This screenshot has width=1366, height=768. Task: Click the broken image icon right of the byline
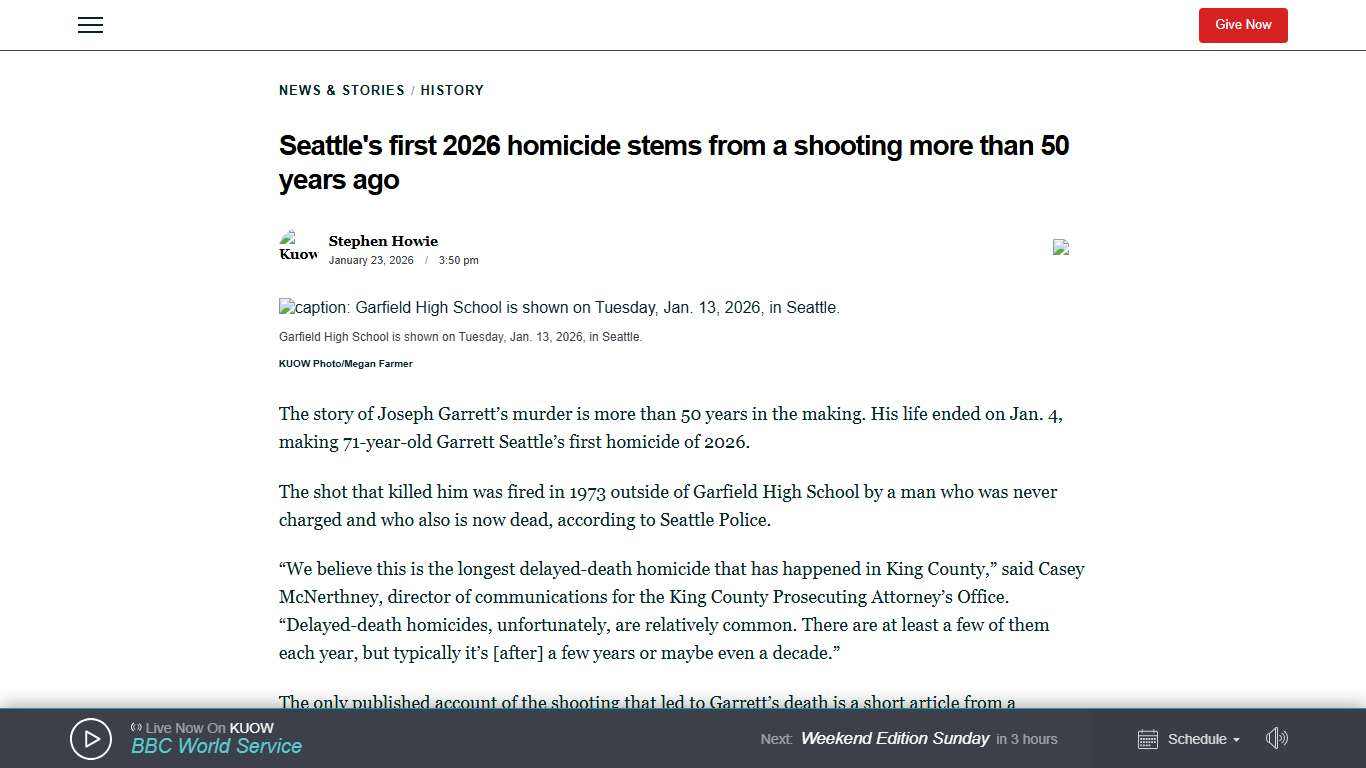(1060, 247)
